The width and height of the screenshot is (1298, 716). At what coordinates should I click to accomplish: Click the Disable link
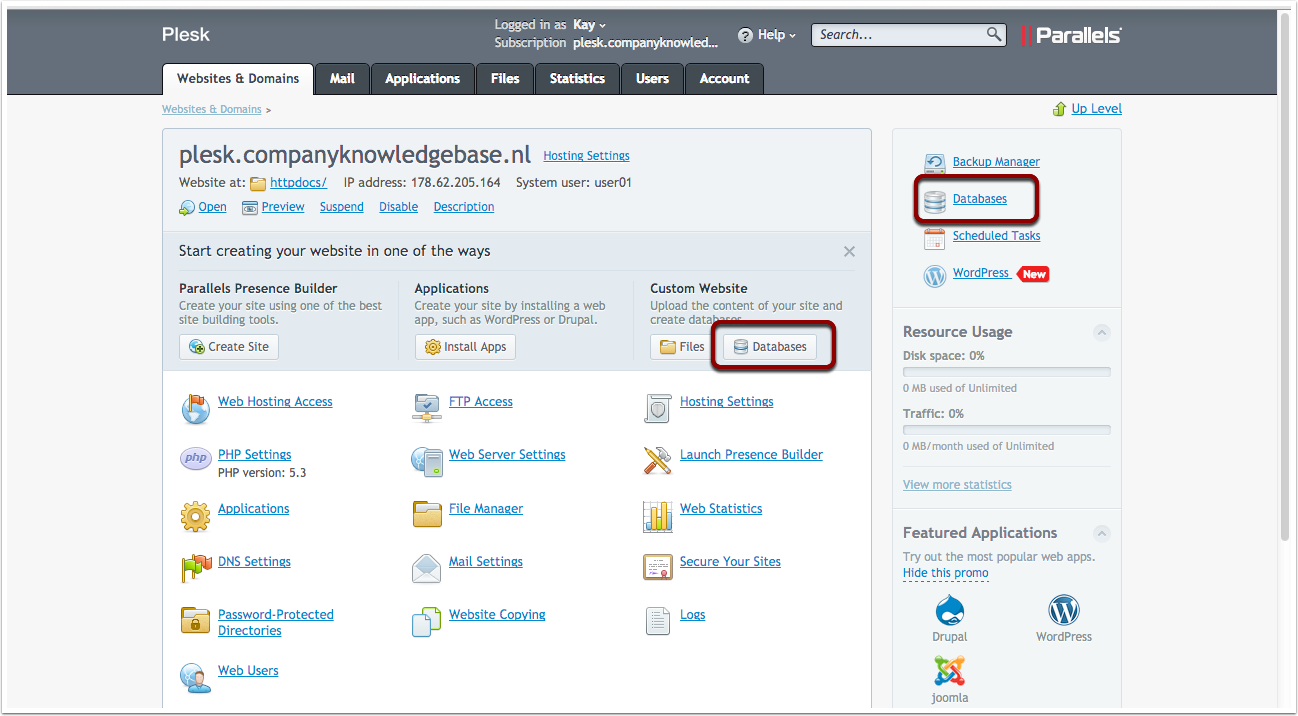[399, 207]
